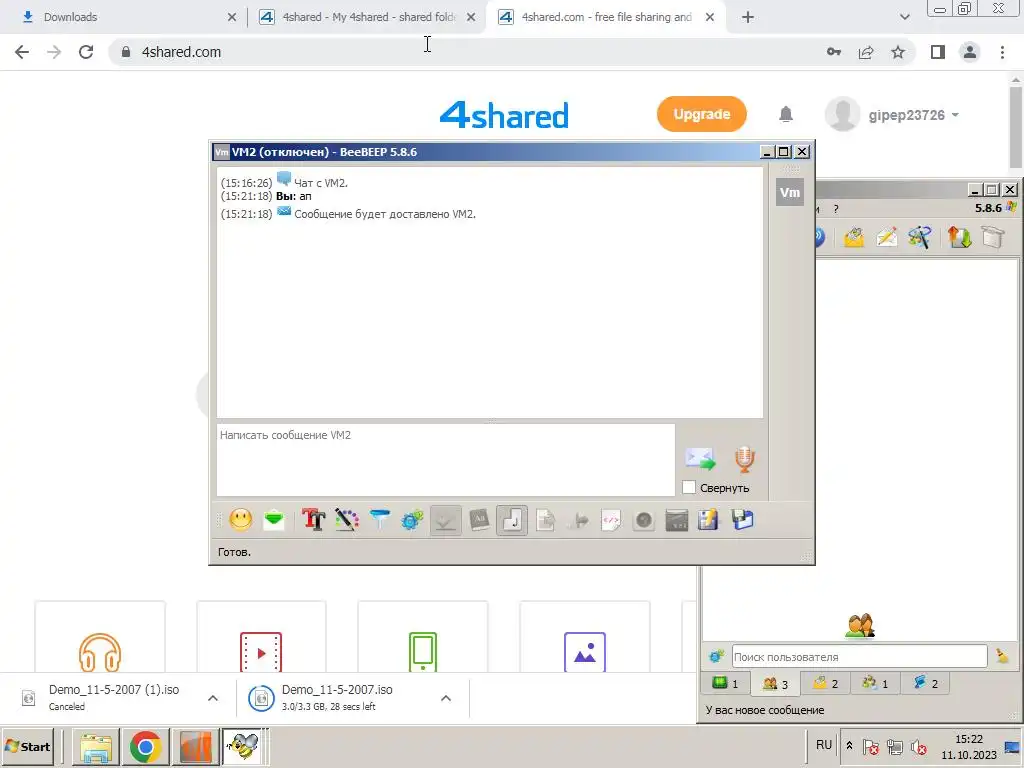Switch to the blue network tab showing 2
The height and width of the screenshot is (768, 1024).
click(x=925, y=683)
